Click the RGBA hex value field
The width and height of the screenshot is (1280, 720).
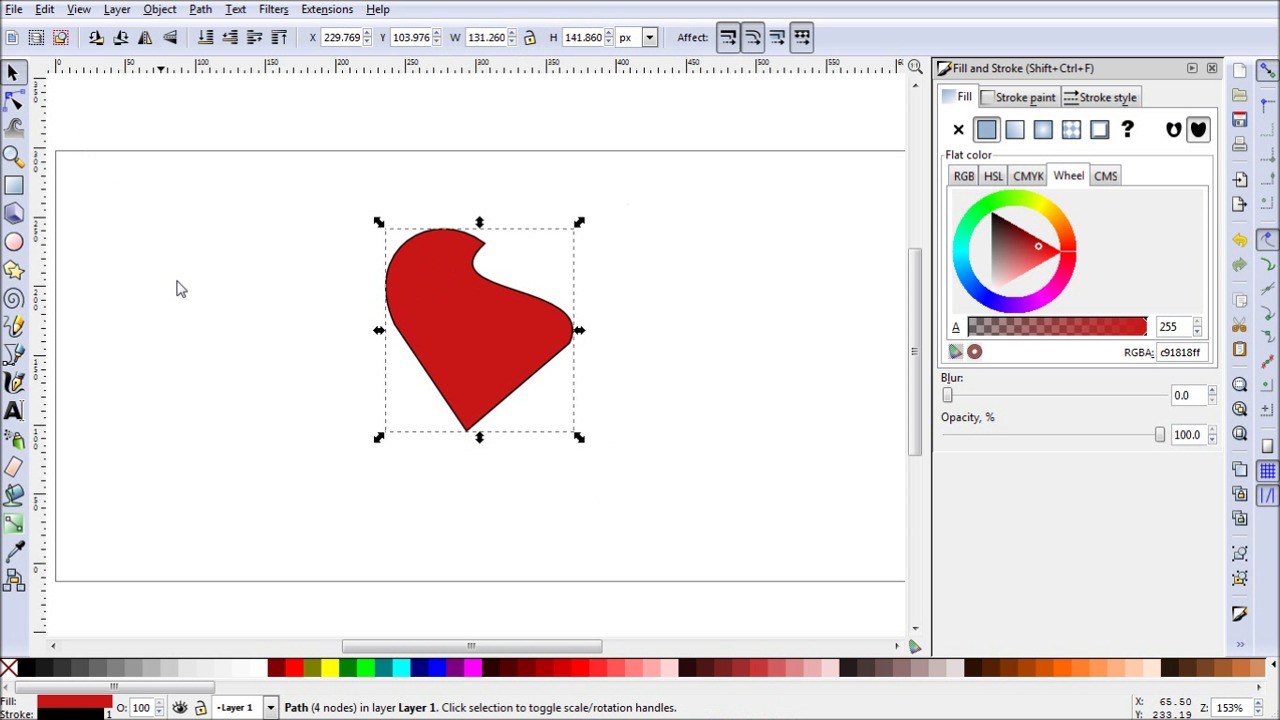tap(1180, 352)
